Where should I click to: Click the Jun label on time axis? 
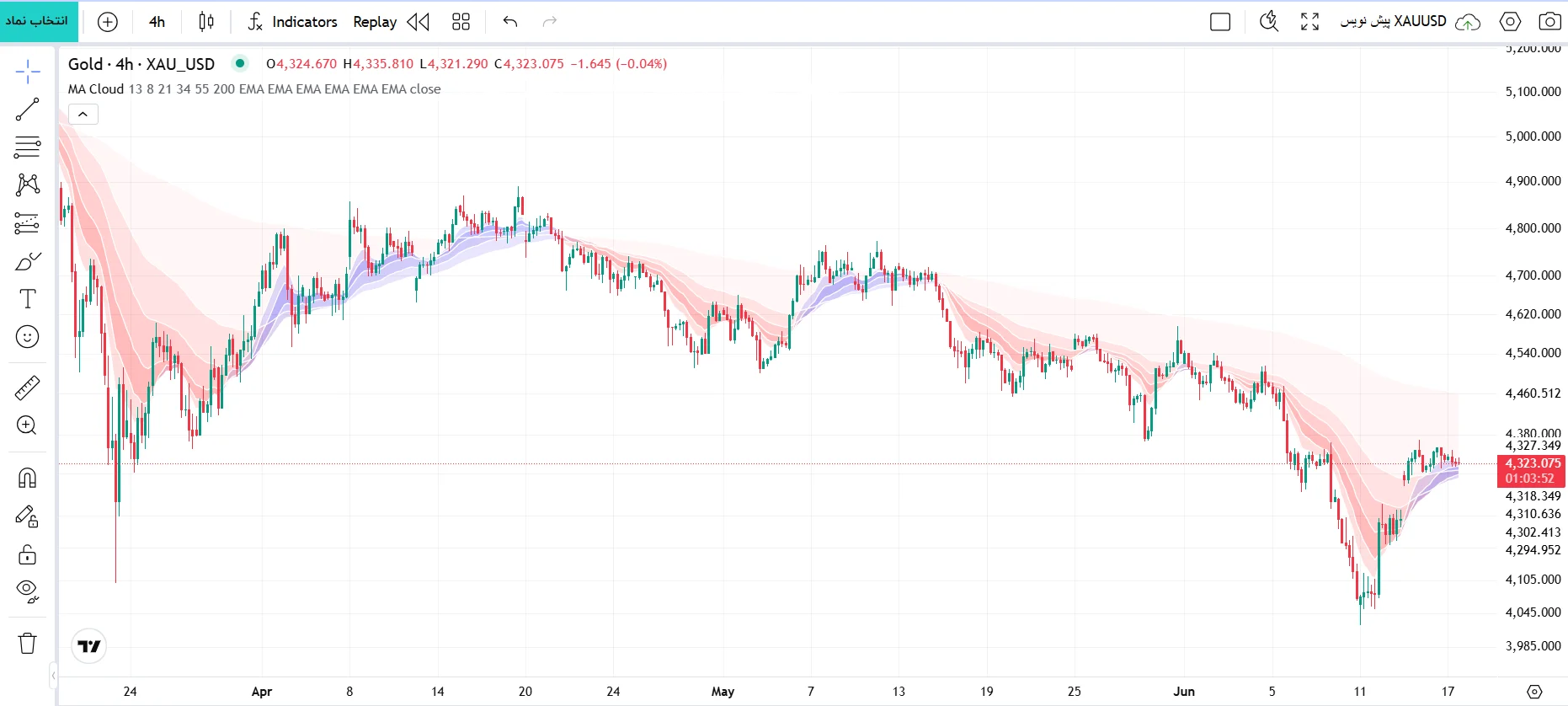point(1184,692)
